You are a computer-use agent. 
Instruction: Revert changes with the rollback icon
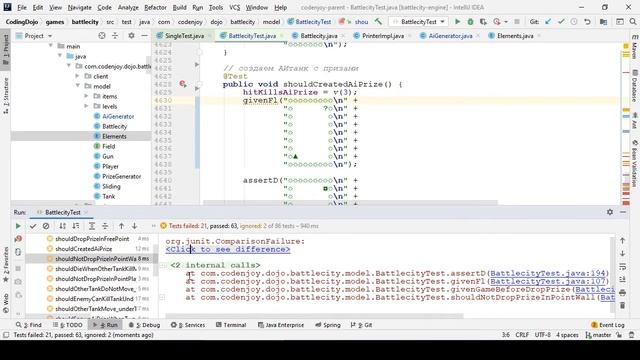[587, 22]
